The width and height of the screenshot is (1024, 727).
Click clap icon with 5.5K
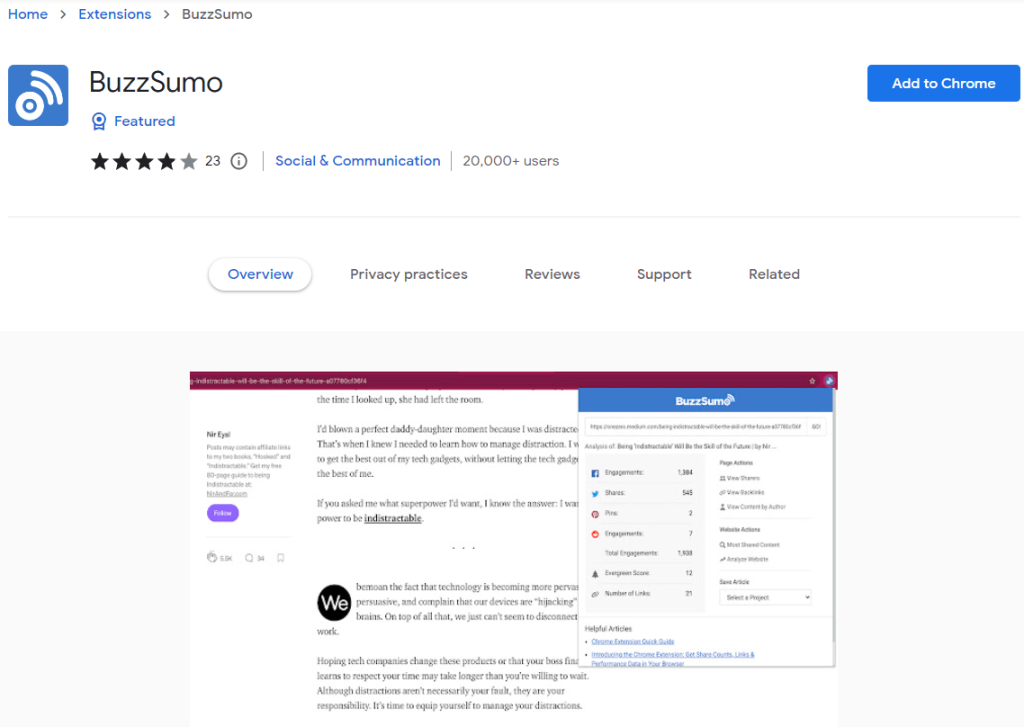pos(212,558)
